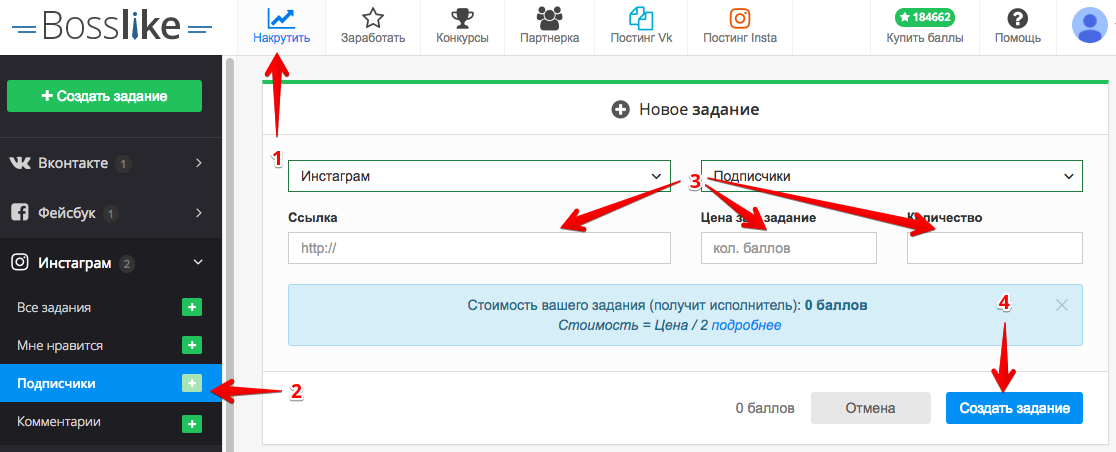The image size is (1116, 452).
Task: Select Все задания in the sidebar
Action: [54, 308]
